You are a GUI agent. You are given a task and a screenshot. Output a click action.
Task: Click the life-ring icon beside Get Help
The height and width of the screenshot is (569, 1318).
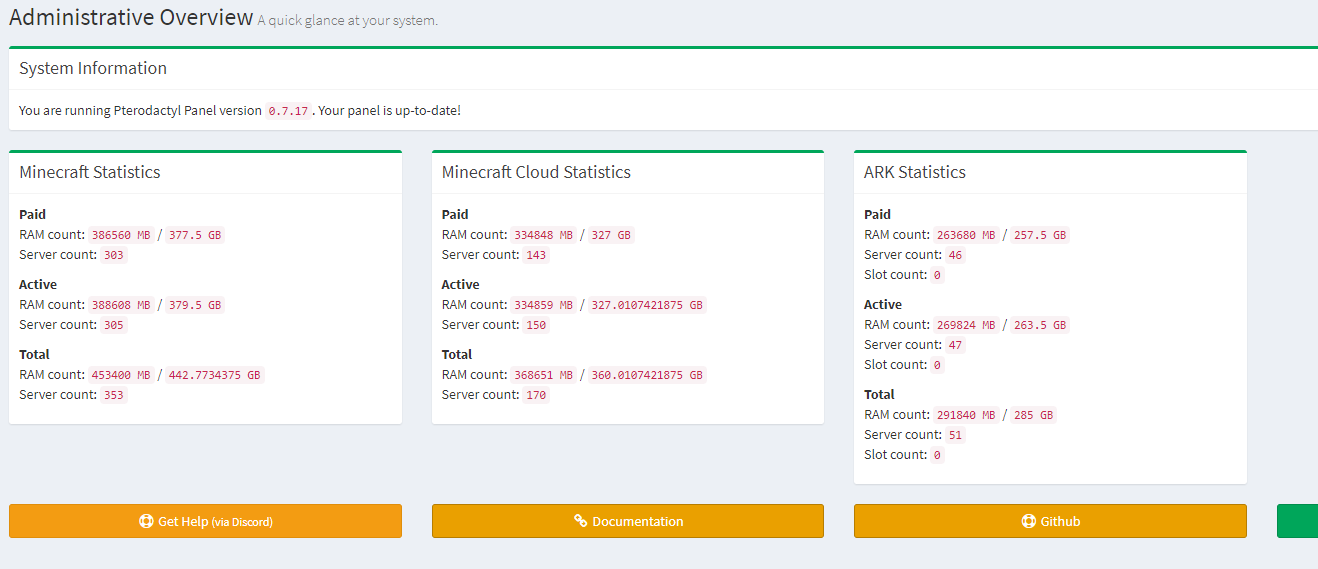tap(146, 521)
